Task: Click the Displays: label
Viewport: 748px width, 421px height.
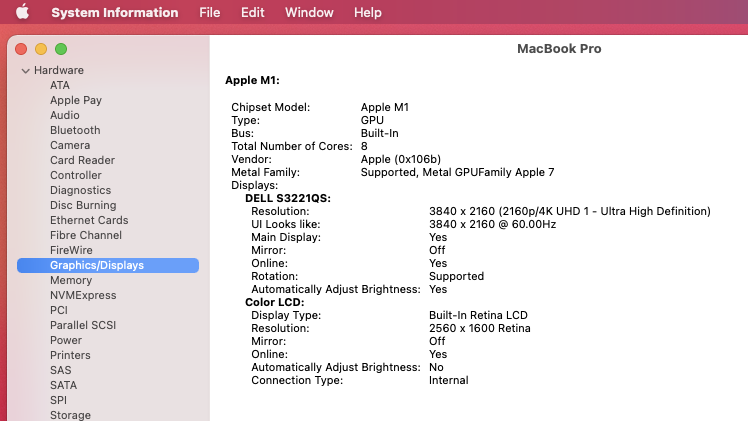Action: coord(255,185)
